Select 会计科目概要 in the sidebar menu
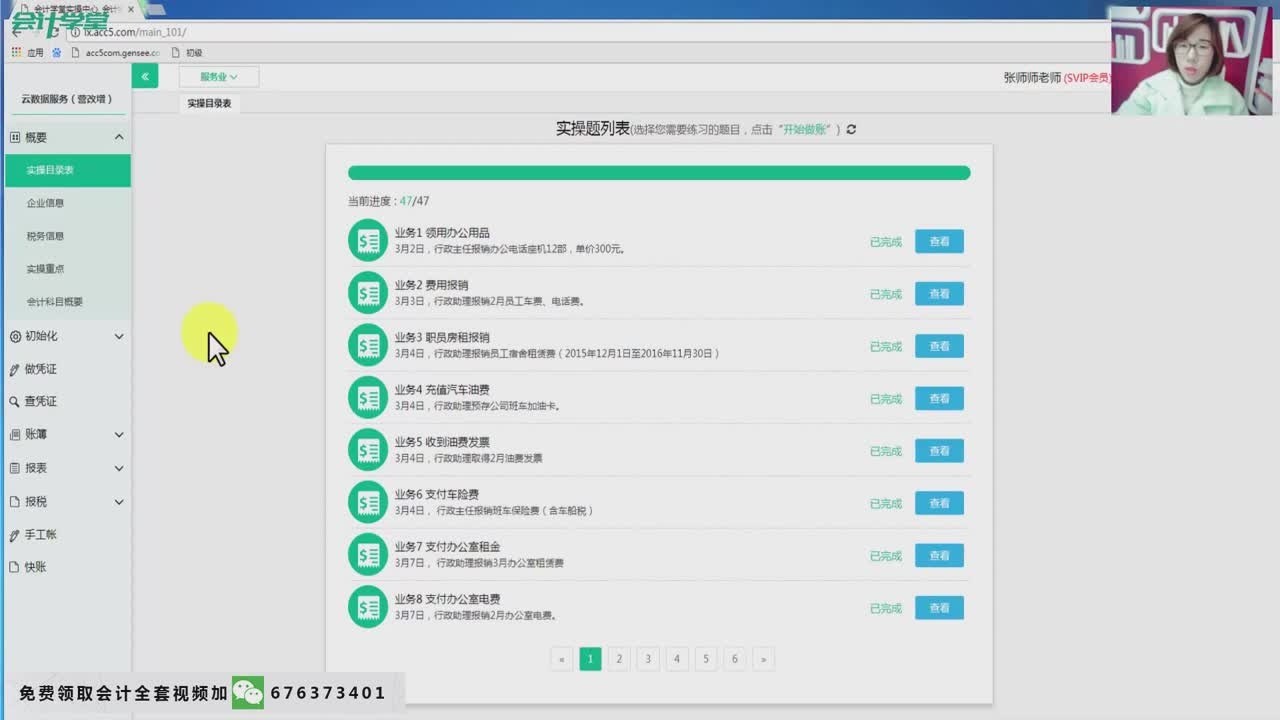1280x720 pixels. tap(55, 301)
